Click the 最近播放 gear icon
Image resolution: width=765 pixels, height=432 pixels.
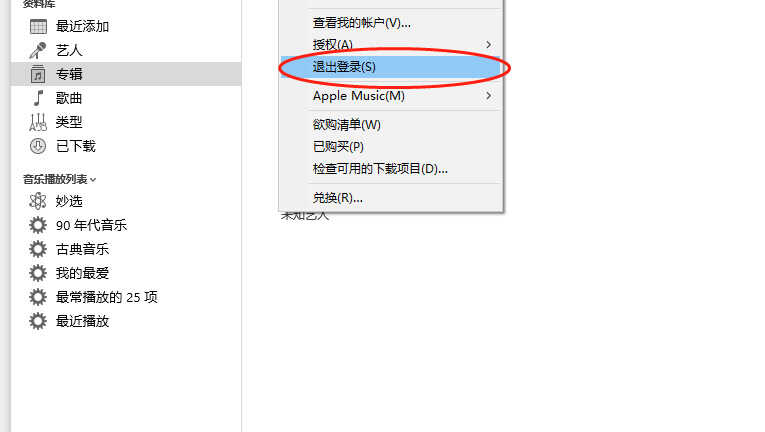(38, 321)
